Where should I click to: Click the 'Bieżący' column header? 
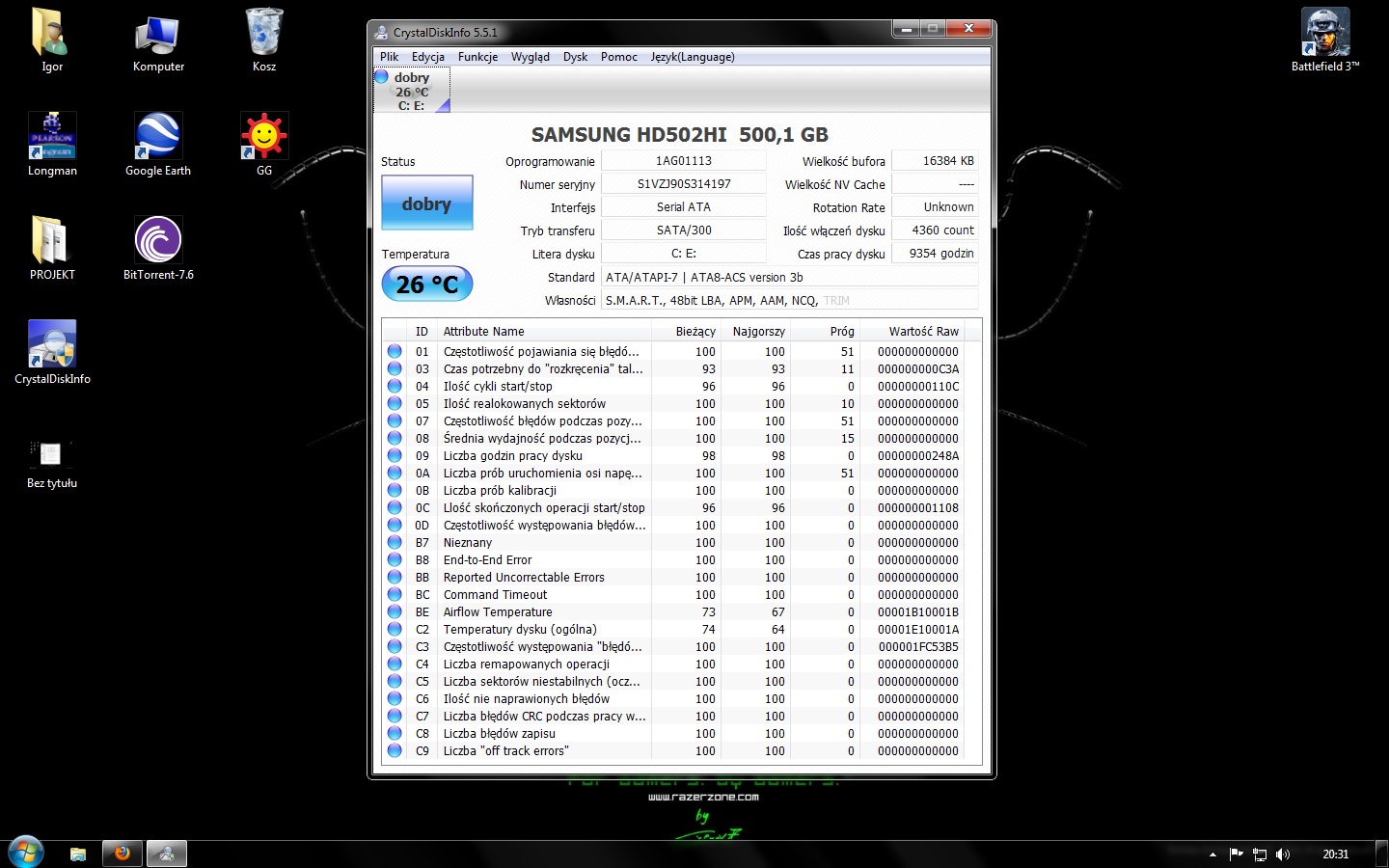[x=685, y=331]
